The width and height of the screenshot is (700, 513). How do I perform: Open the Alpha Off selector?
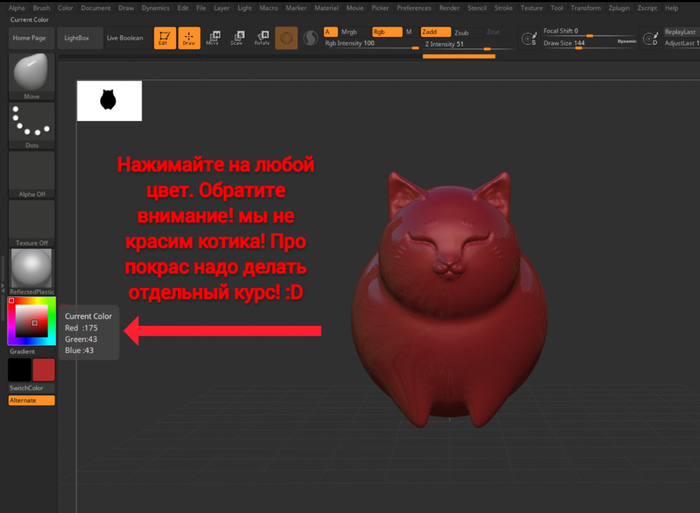tap(31, 174)
